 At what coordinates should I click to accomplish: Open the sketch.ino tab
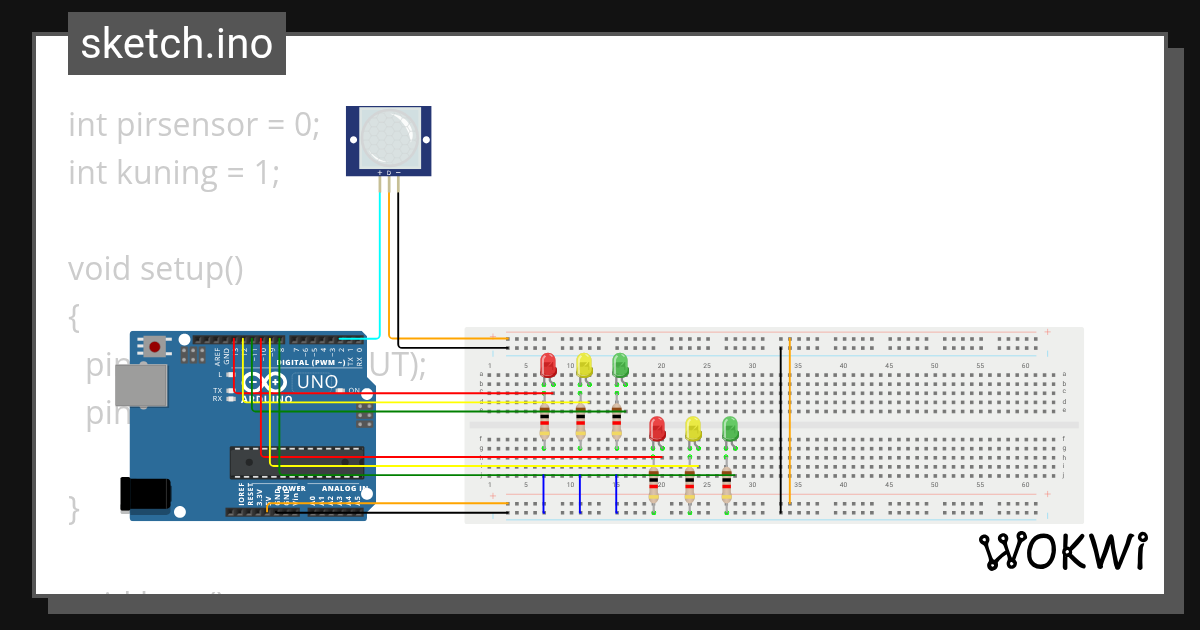[176, 43]
